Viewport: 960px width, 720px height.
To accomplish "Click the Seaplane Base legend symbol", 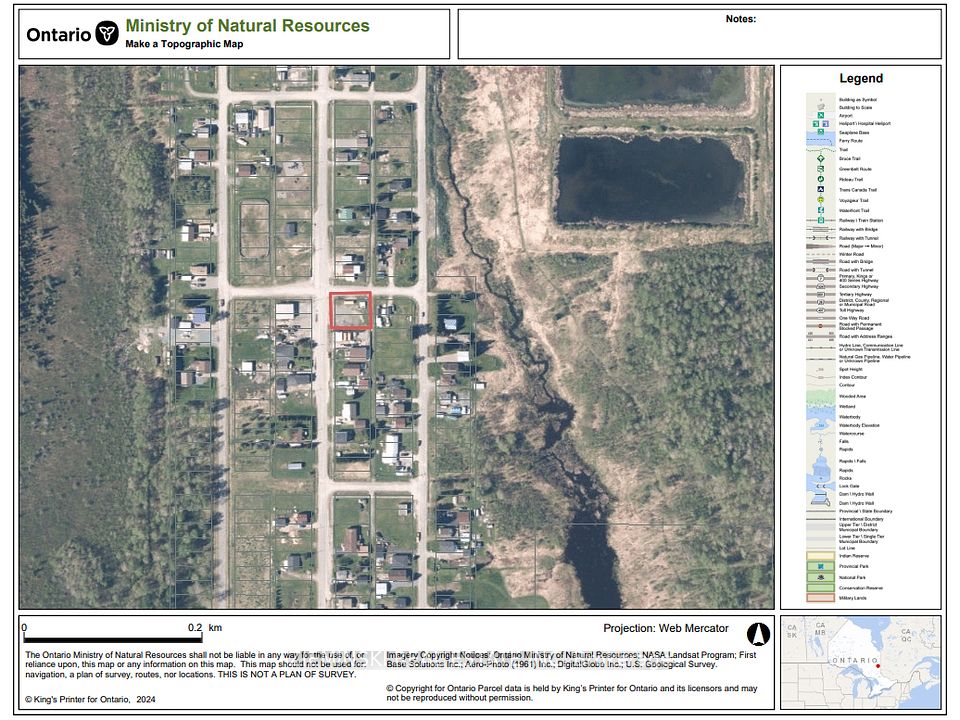I will pos(821,132).
